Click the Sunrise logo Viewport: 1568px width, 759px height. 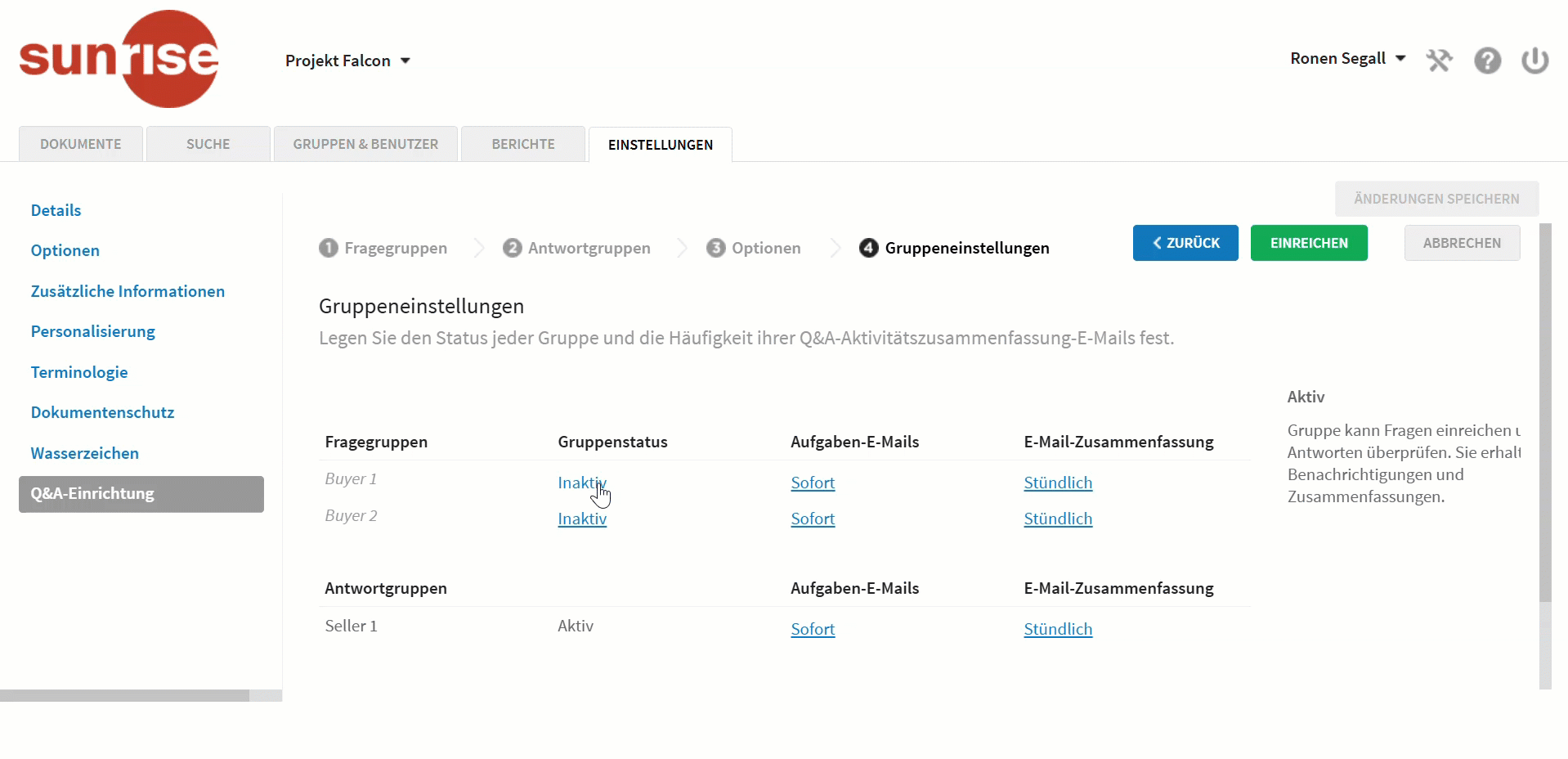[119, 59]
